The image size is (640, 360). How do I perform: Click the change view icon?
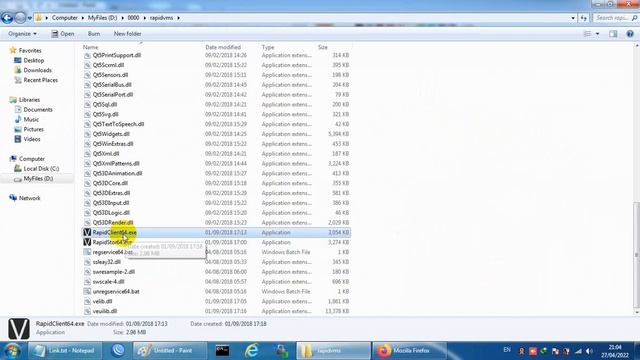tap(587, 34)
